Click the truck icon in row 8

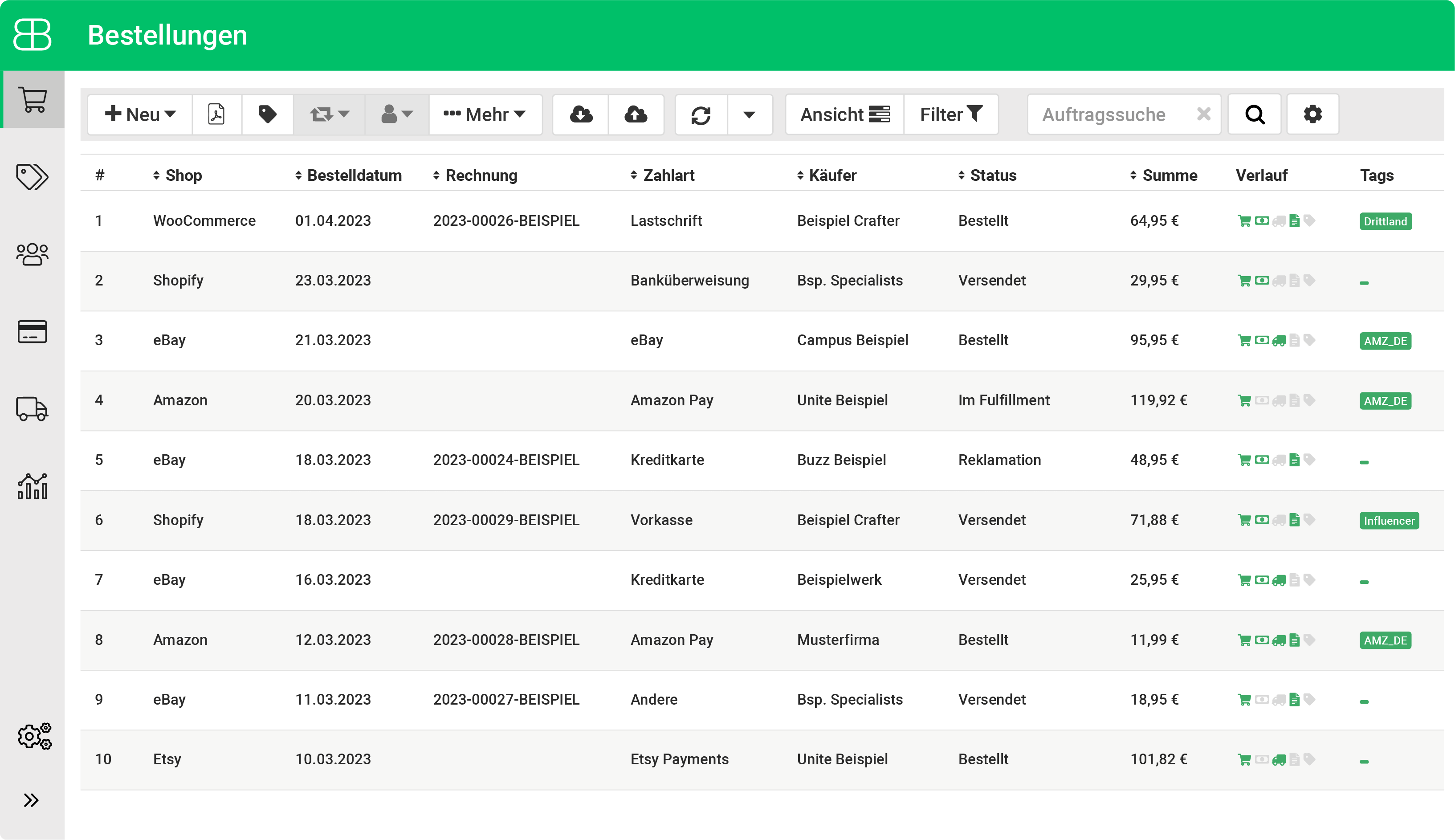click(x=1279, y=640)
